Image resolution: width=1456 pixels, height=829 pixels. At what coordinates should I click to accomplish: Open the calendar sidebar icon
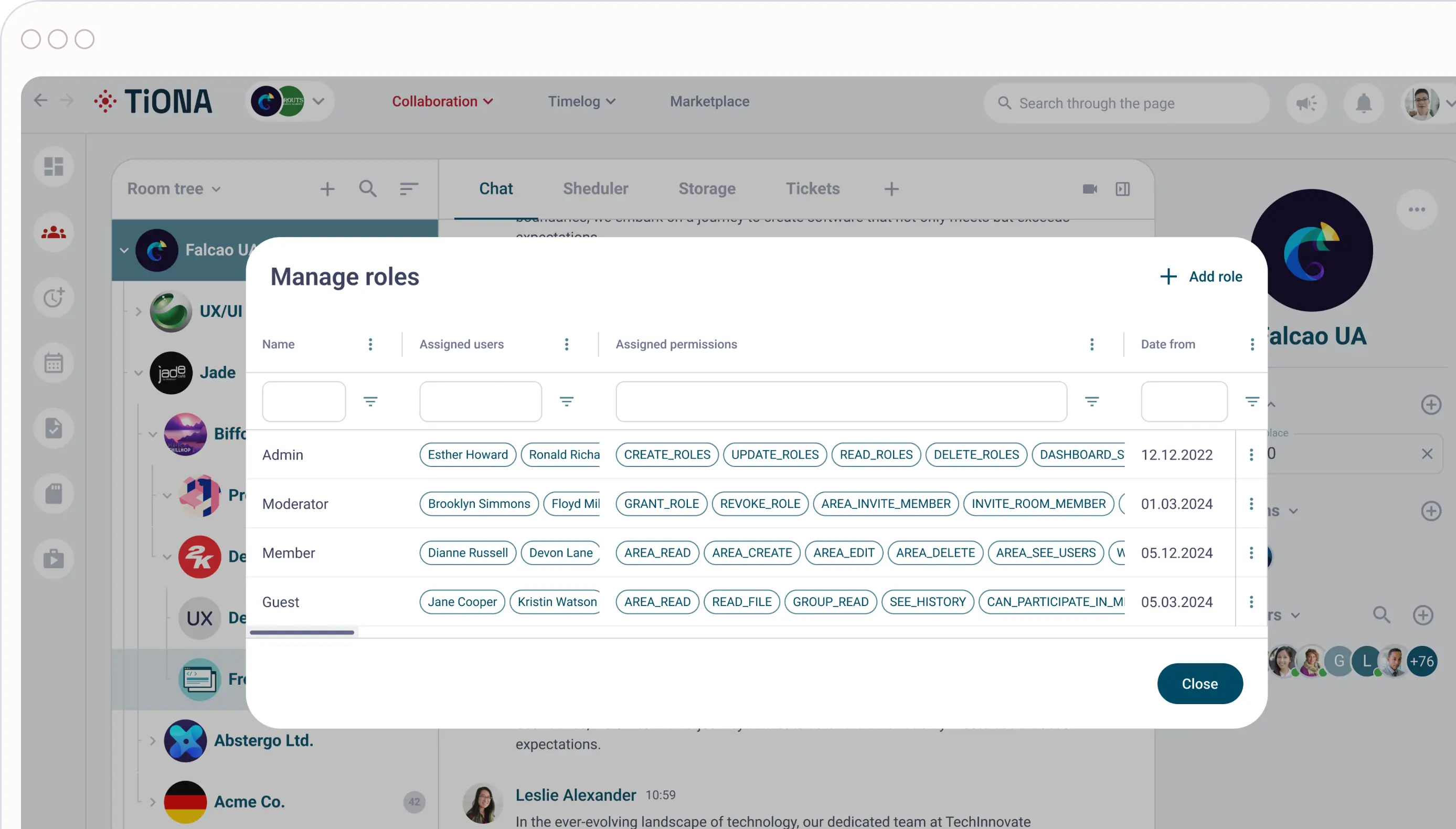(x=54, y=363)
